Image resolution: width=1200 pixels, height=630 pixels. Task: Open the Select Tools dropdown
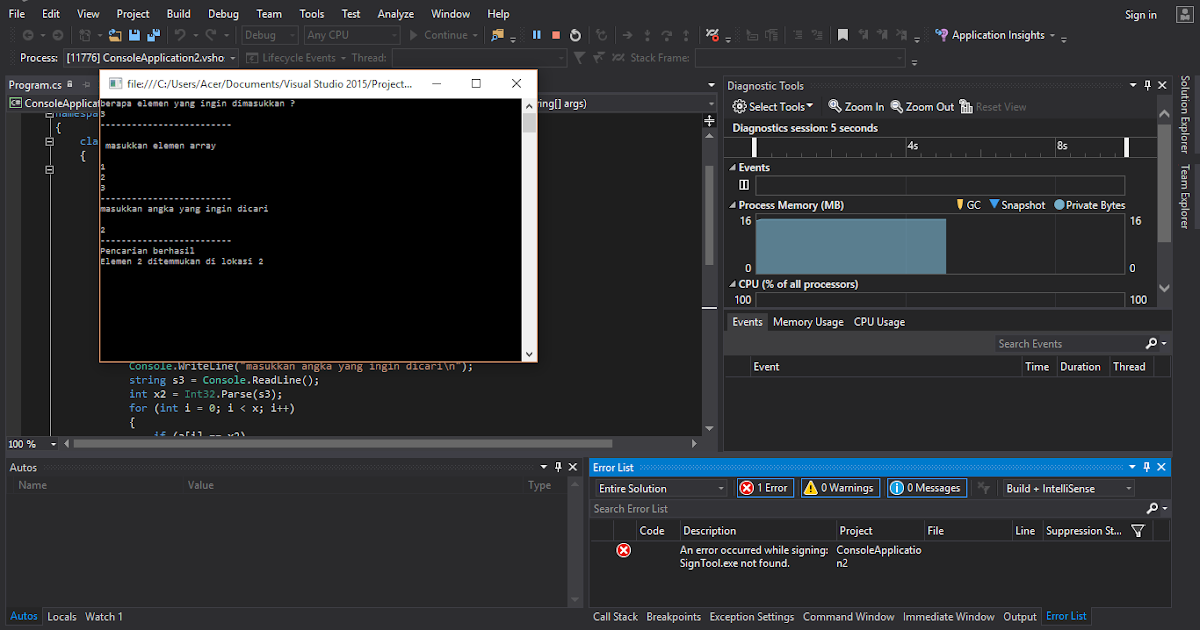773,107
